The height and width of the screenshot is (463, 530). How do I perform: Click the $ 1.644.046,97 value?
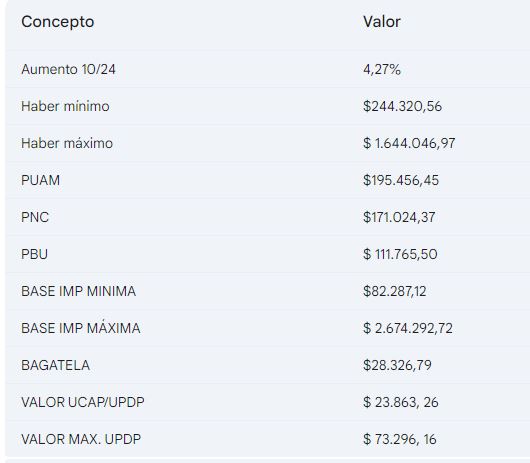pyautogui.click(x=409, y=143)
